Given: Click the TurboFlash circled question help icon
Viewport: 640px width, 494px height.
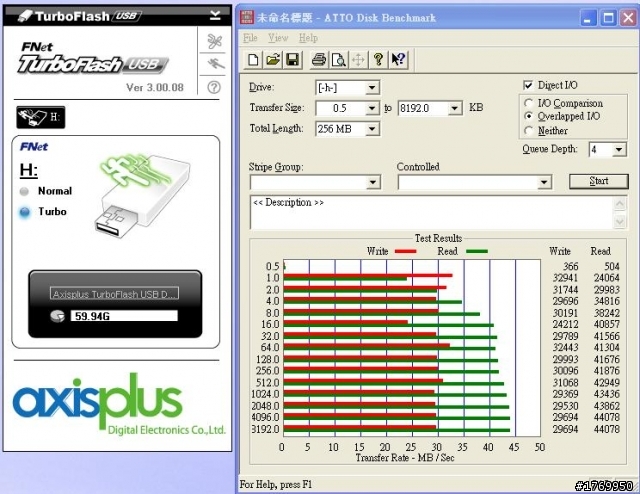Looking at the screenshot, I should [x=214, y=87].
